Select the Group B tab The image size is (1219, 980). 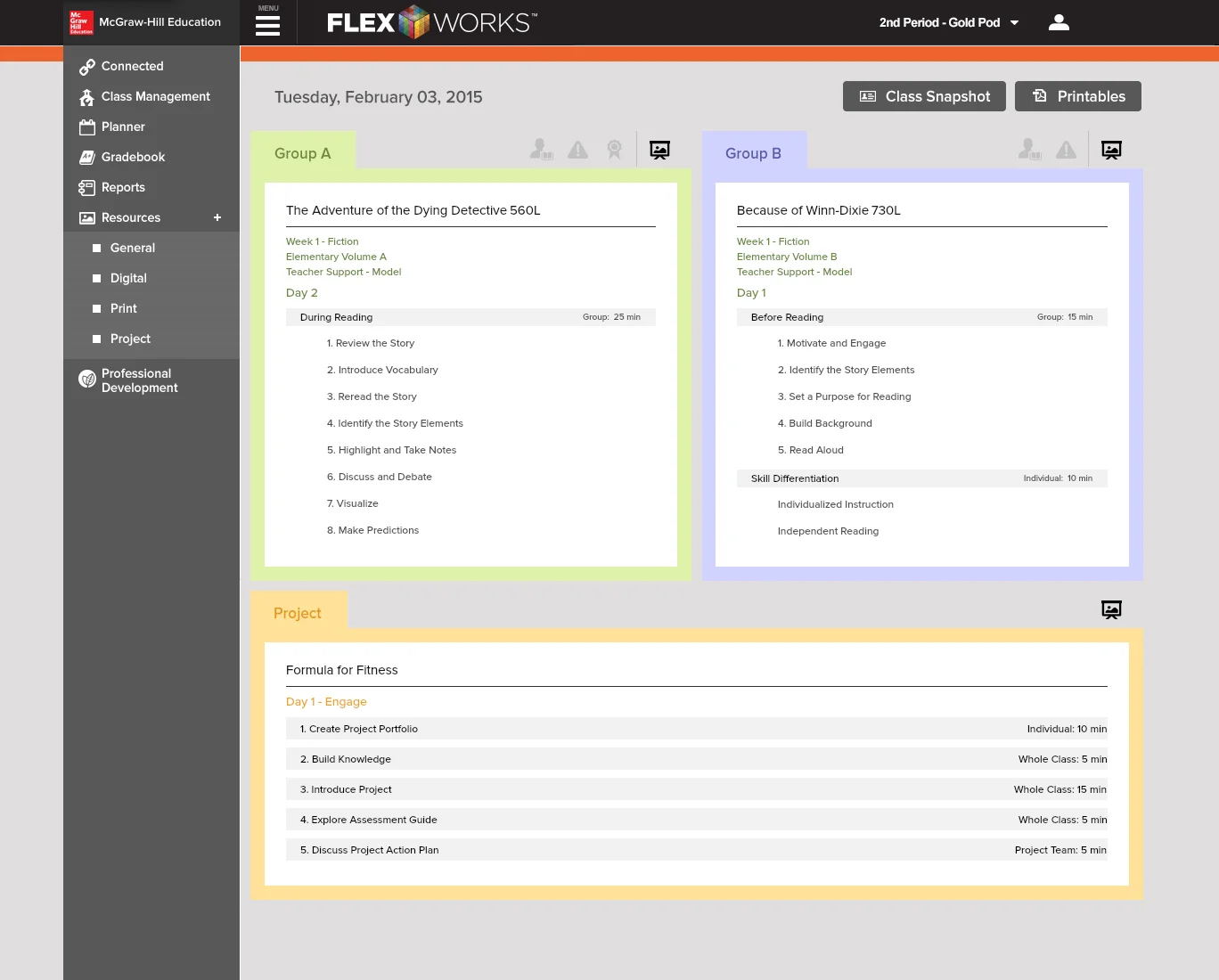coord(754,152)
